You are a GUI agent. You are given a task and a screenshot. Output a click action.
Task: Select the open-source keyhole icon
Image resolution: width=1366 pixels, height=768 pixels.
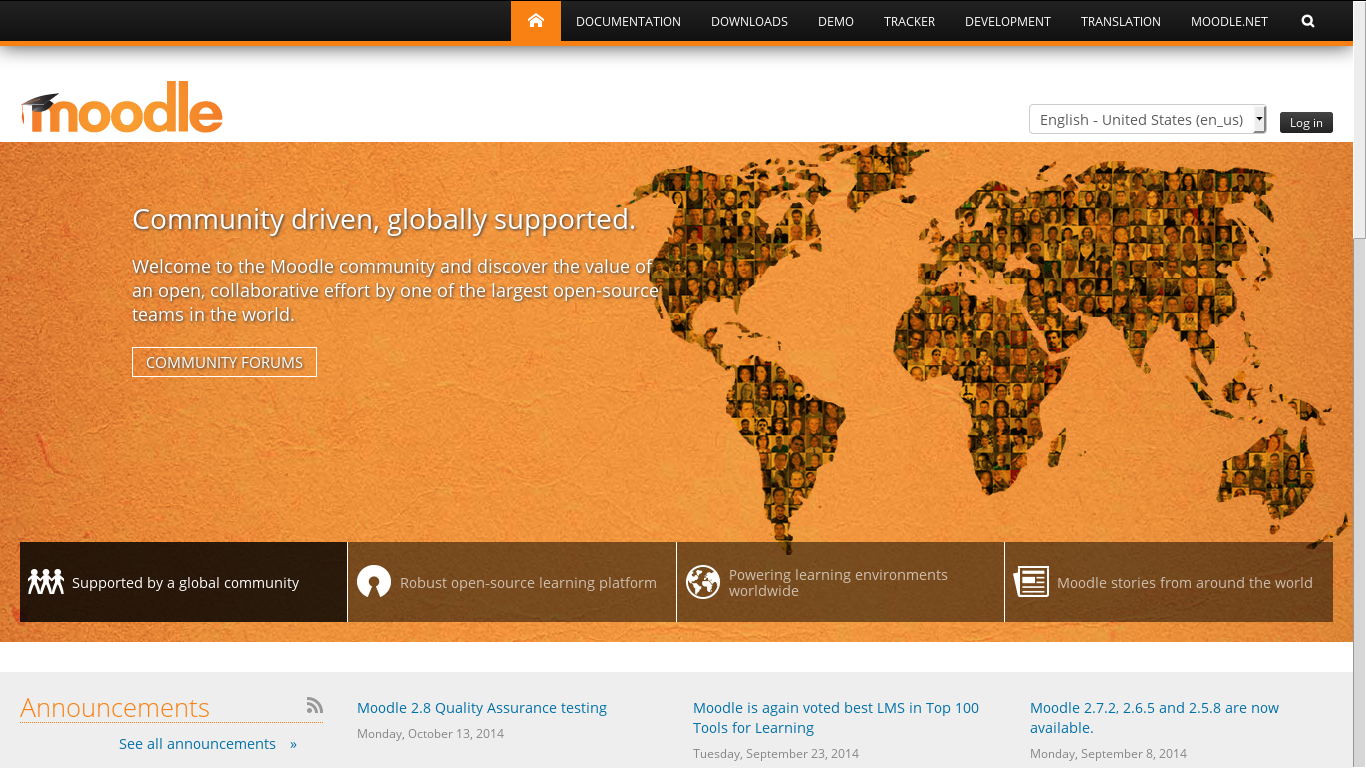pos(374,582)
